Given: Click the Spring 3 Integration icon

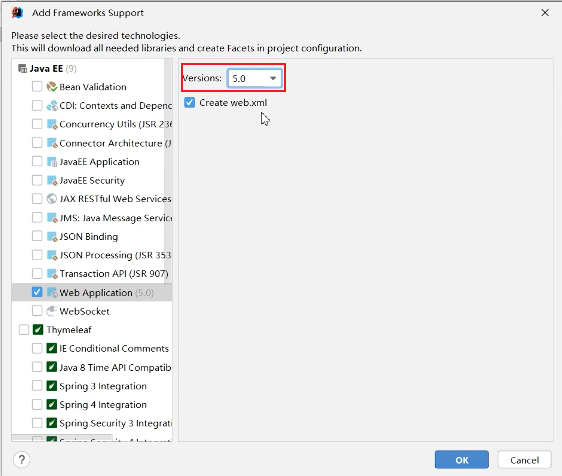Looking at the screenshot, I should (x=52, y=386).
